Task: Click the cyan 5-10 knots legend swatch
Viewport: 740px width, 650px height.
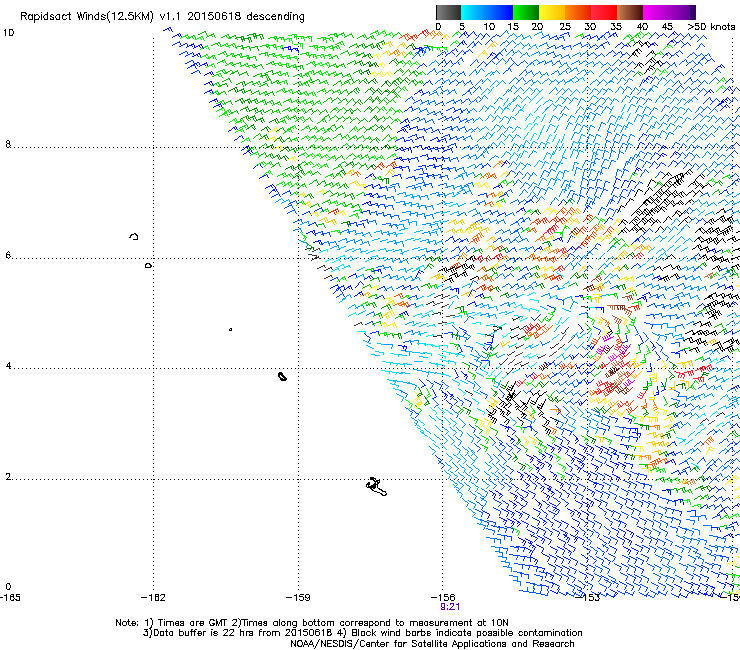Action: (474, 12)
